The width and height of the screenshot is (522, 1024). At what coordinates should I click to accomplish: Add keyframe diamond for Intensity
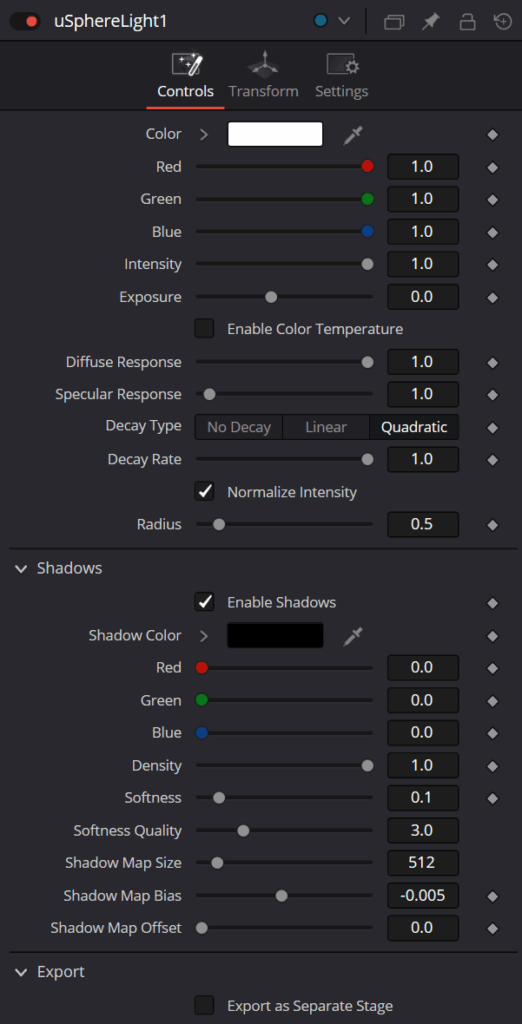click(493, 265)
